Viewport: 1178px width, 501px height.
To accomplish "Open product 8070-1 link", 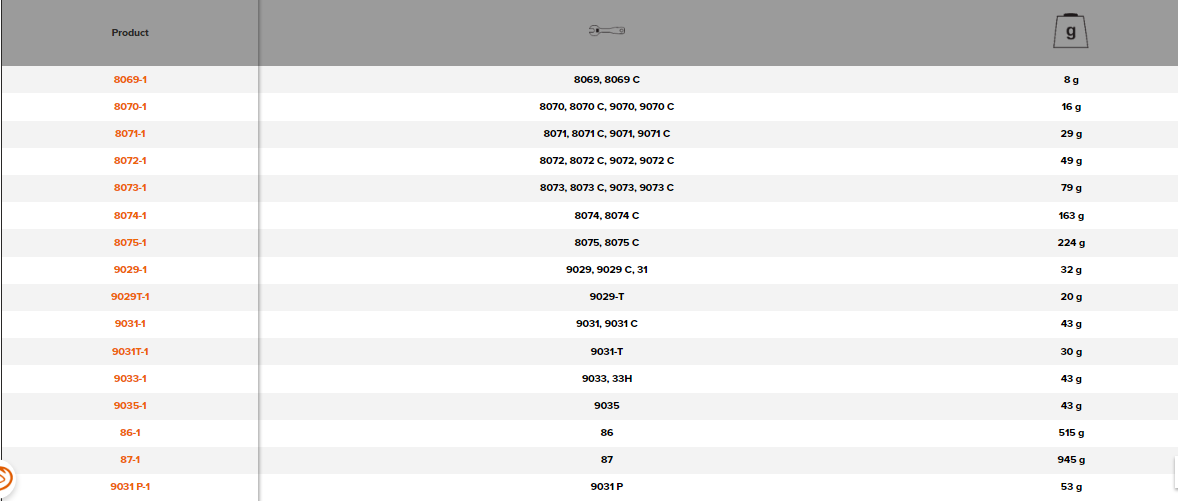I will pos(130,106).
